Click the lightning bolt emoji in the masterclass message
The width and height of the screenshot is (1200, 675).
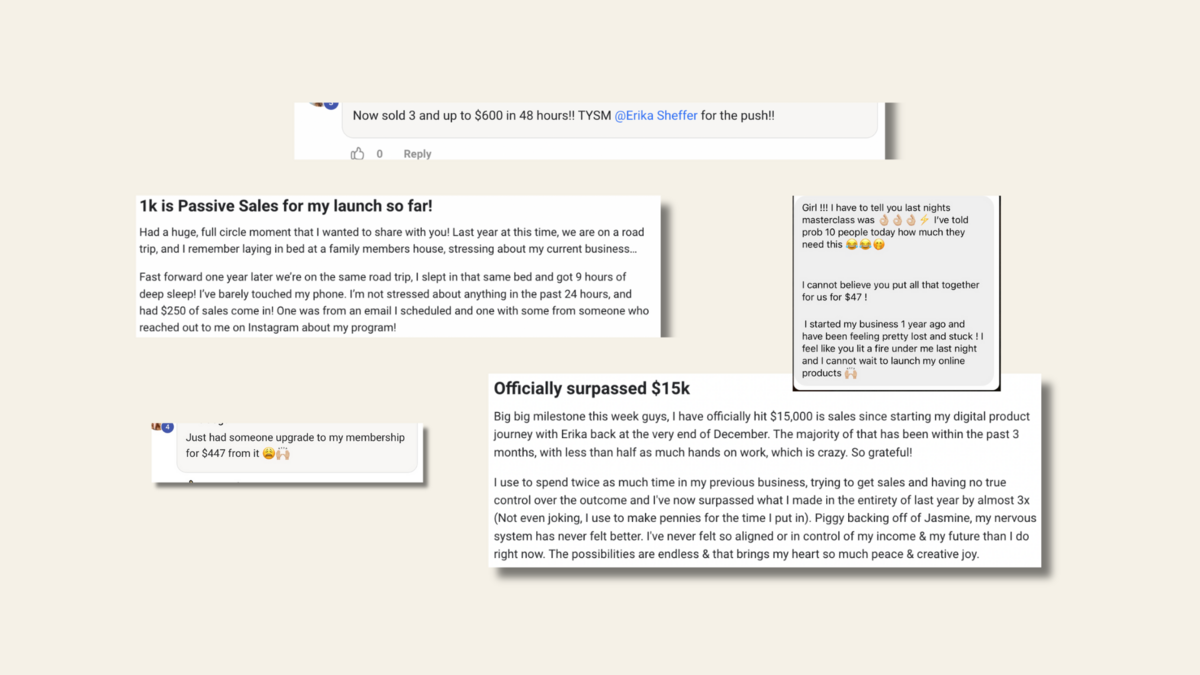pos(925,220)
